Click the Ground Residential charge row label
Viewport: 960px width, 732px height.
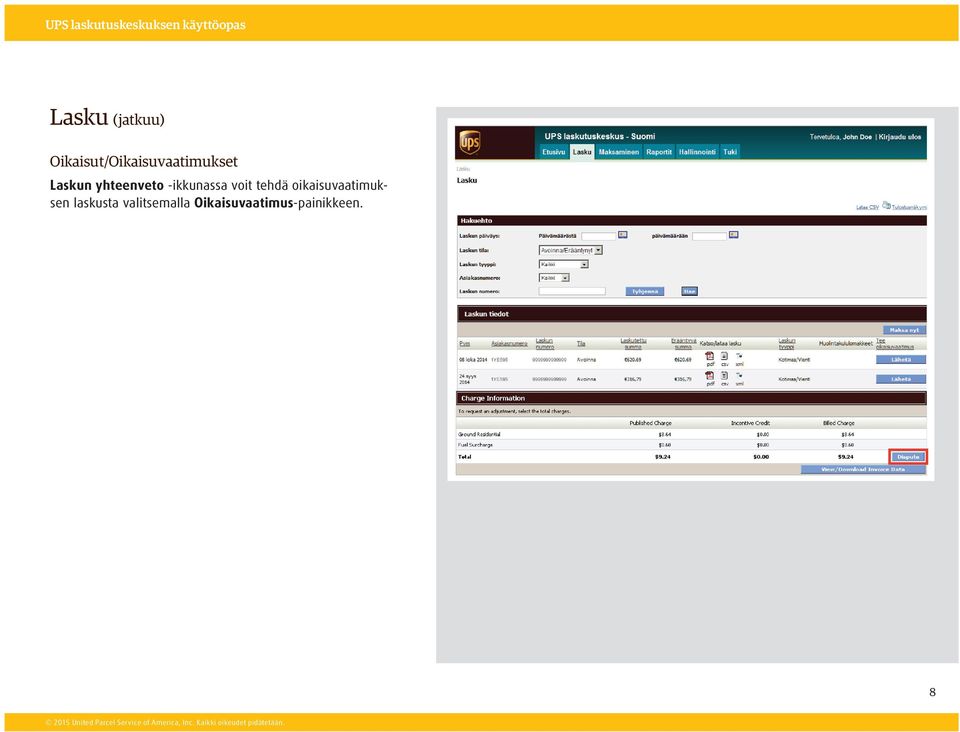click(x=479, y=434)
